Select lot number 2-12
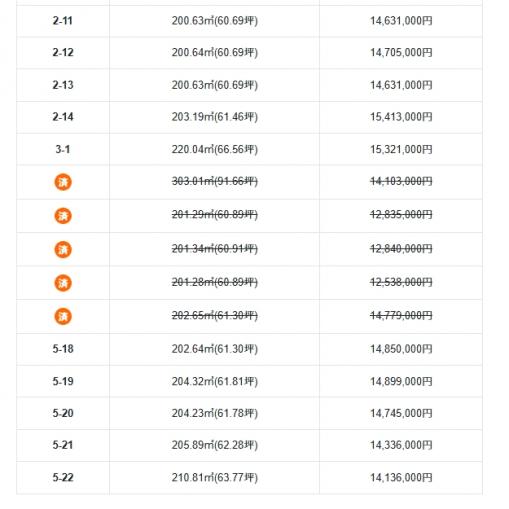Screen dimensions: 509x509 pos(63,53)
